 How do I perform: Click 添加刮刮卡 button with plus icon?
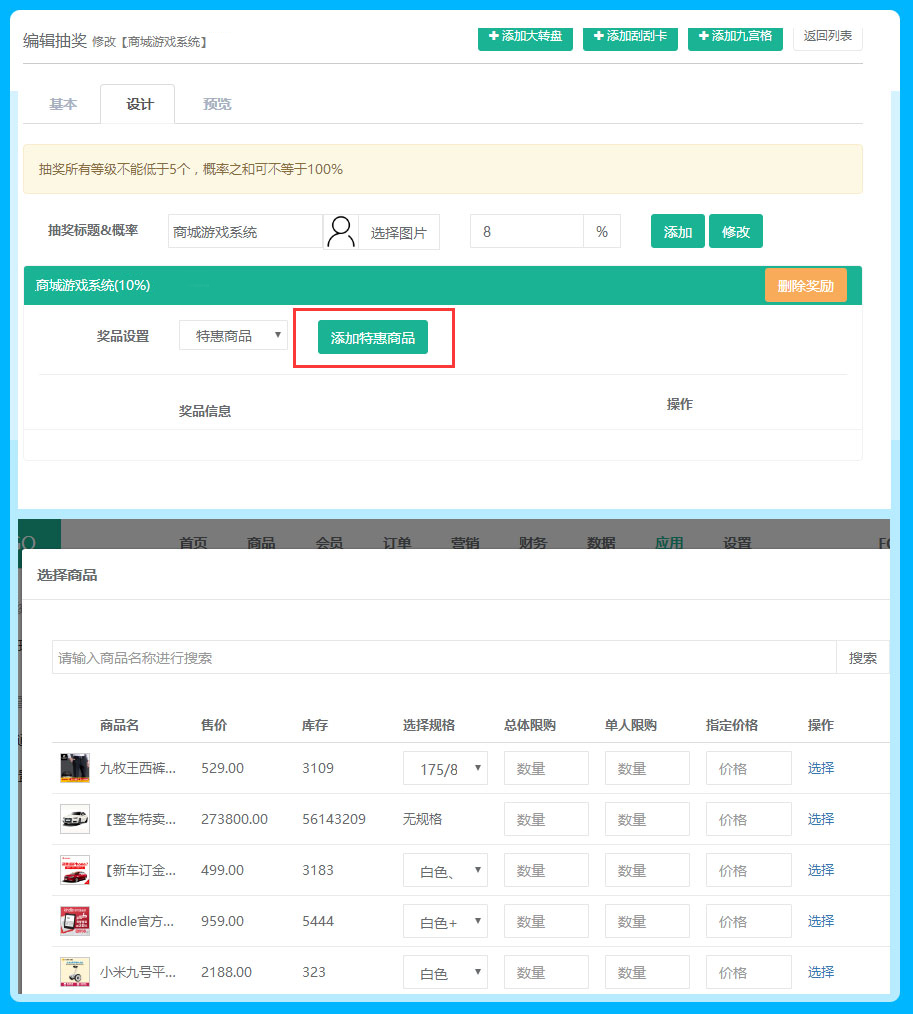(x=630, y=36)
